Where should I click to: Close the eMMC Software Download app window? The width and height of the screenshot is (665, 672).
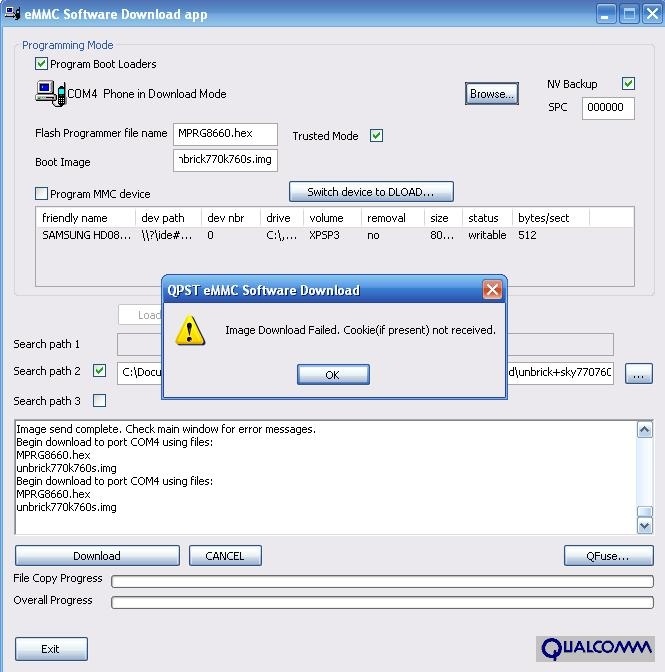tap(652, 14)
